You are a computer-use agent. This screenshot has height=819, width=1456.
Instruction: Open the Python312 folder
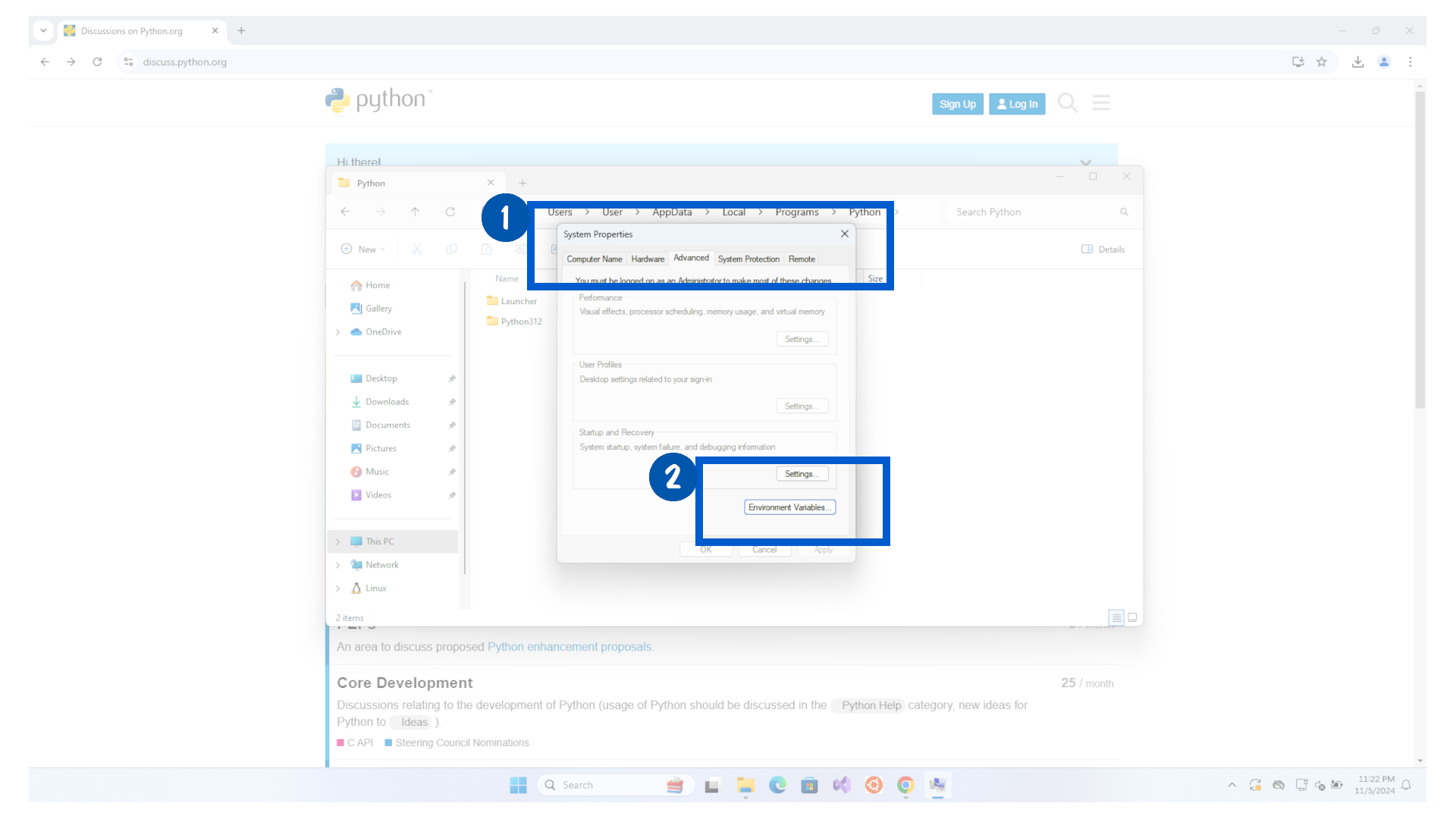521,322
